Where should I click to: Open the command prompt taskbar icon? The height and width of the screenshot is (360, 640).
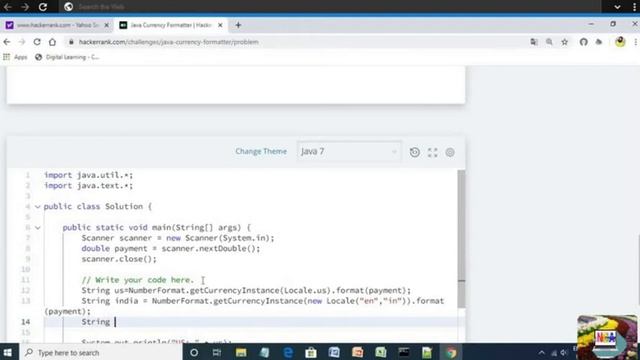click(x=404, y=353)
